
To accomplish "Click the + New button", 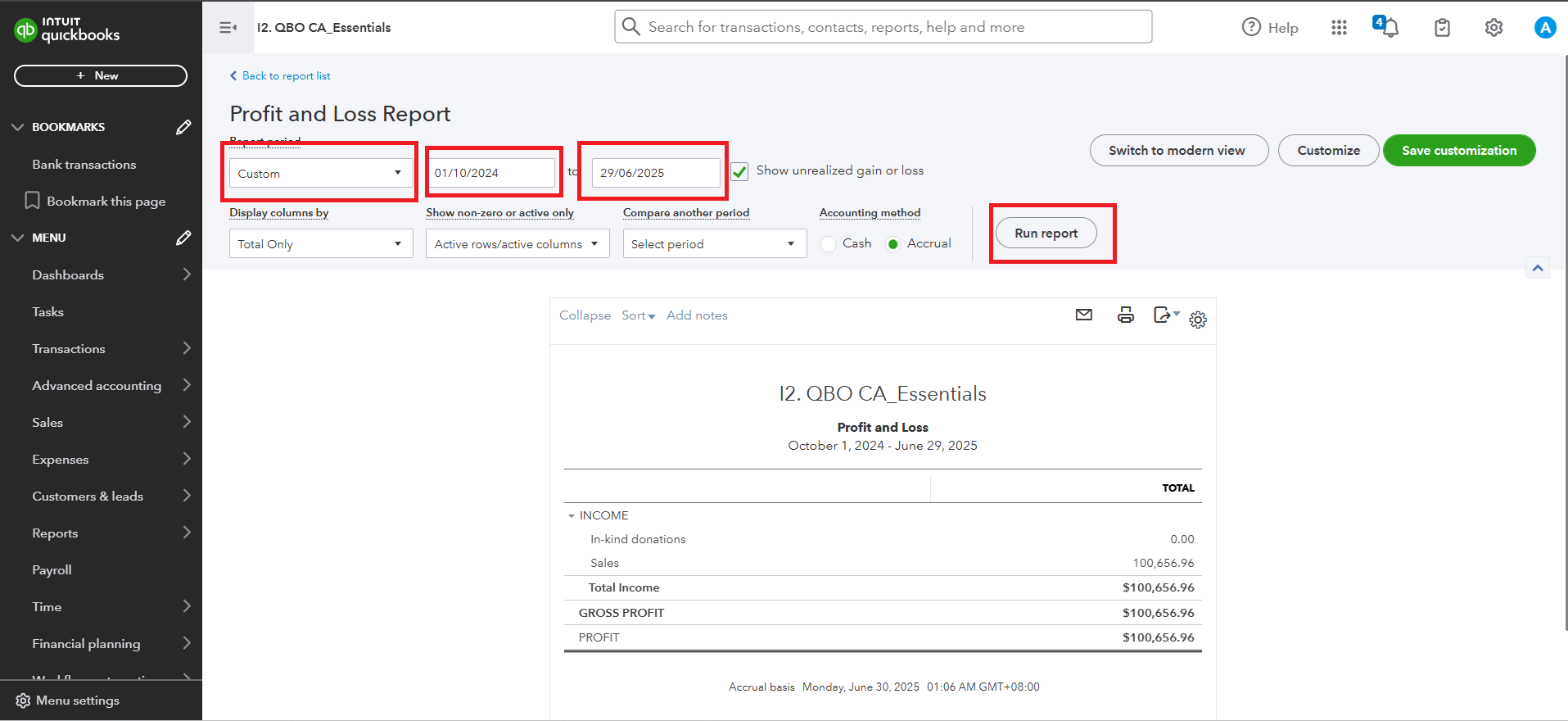I will click(x=101, y=75).
